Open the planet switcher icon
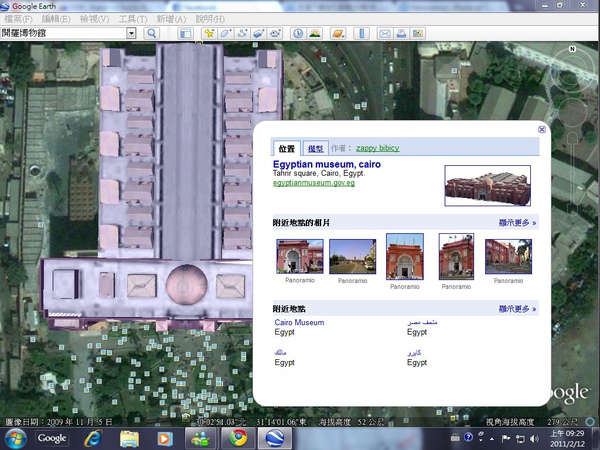 (338, 33)
